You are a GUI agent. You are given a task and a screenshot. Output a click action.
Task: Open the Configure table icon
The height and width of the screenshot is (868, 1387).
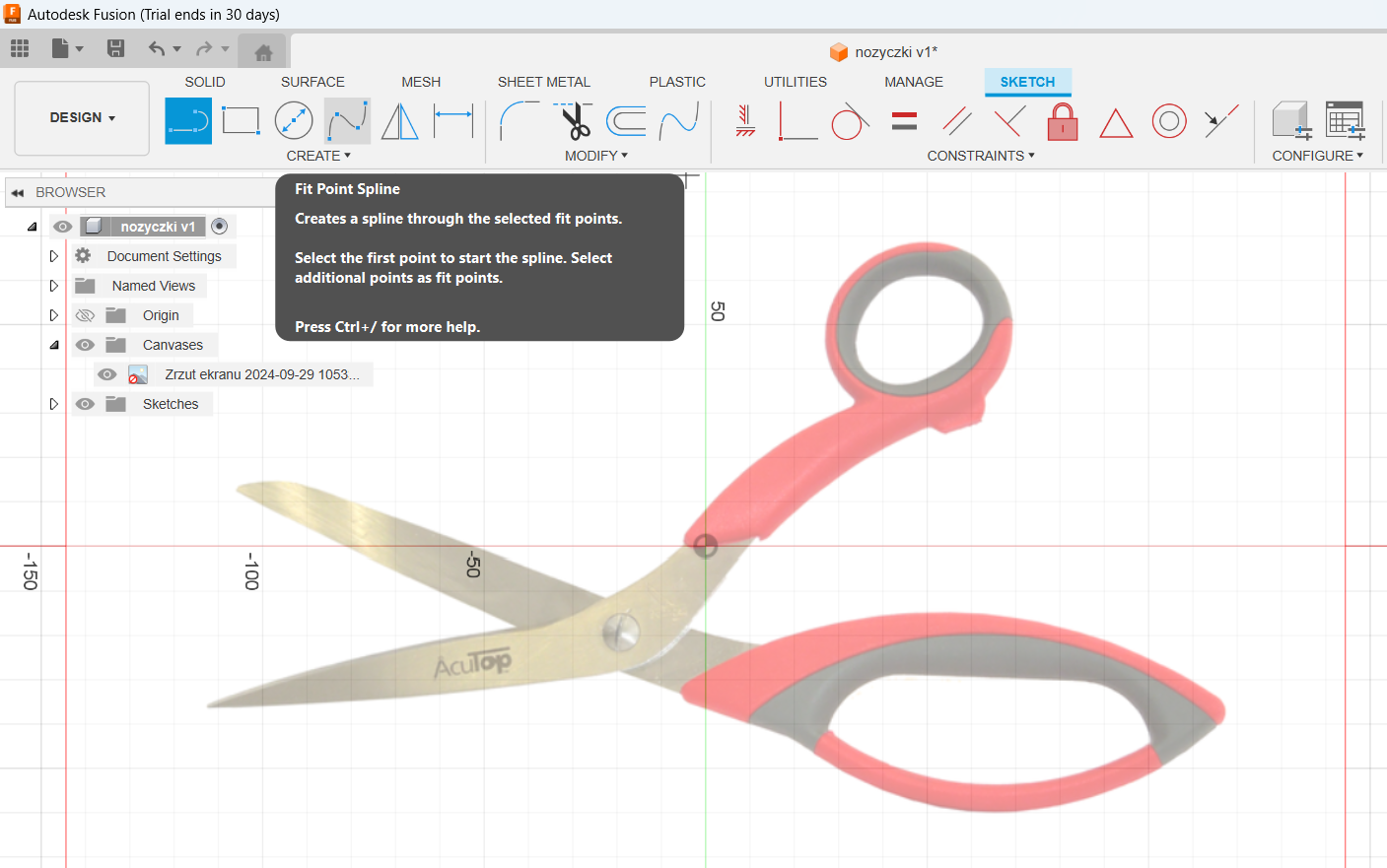[x=1346, y=121]
